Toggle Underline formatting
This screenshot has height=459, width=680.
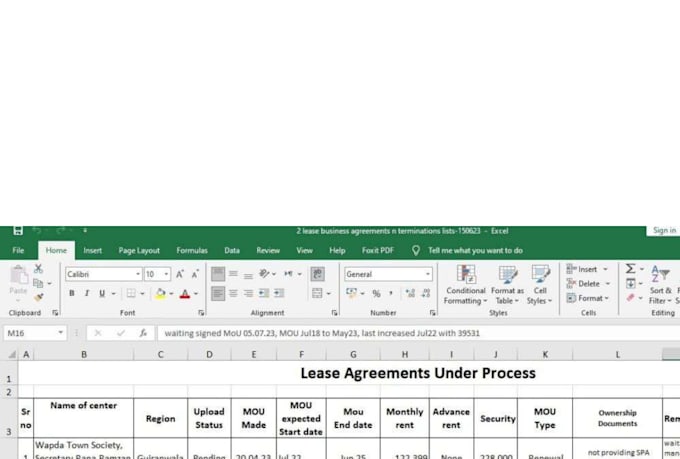(x=102, y=293)
